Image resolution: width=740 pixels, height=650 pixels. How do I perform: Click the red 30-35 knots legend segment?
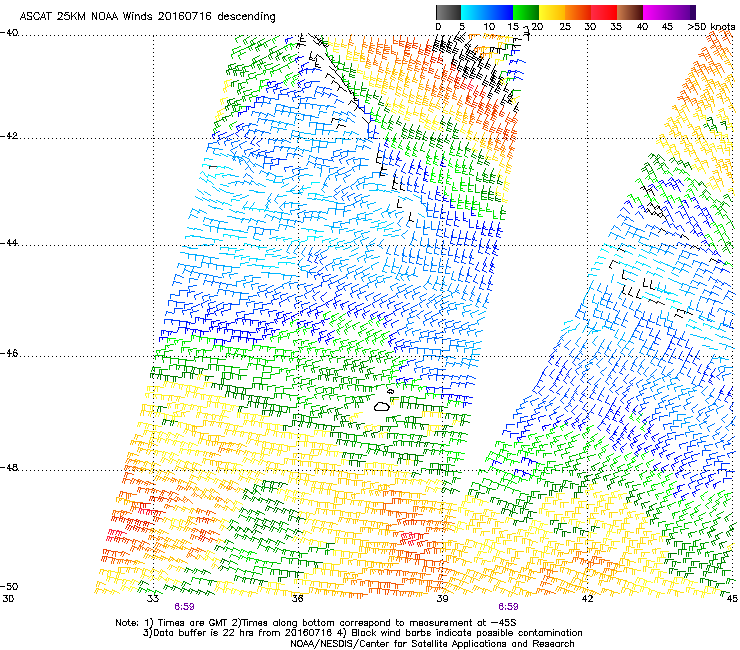tap(604, 12)
